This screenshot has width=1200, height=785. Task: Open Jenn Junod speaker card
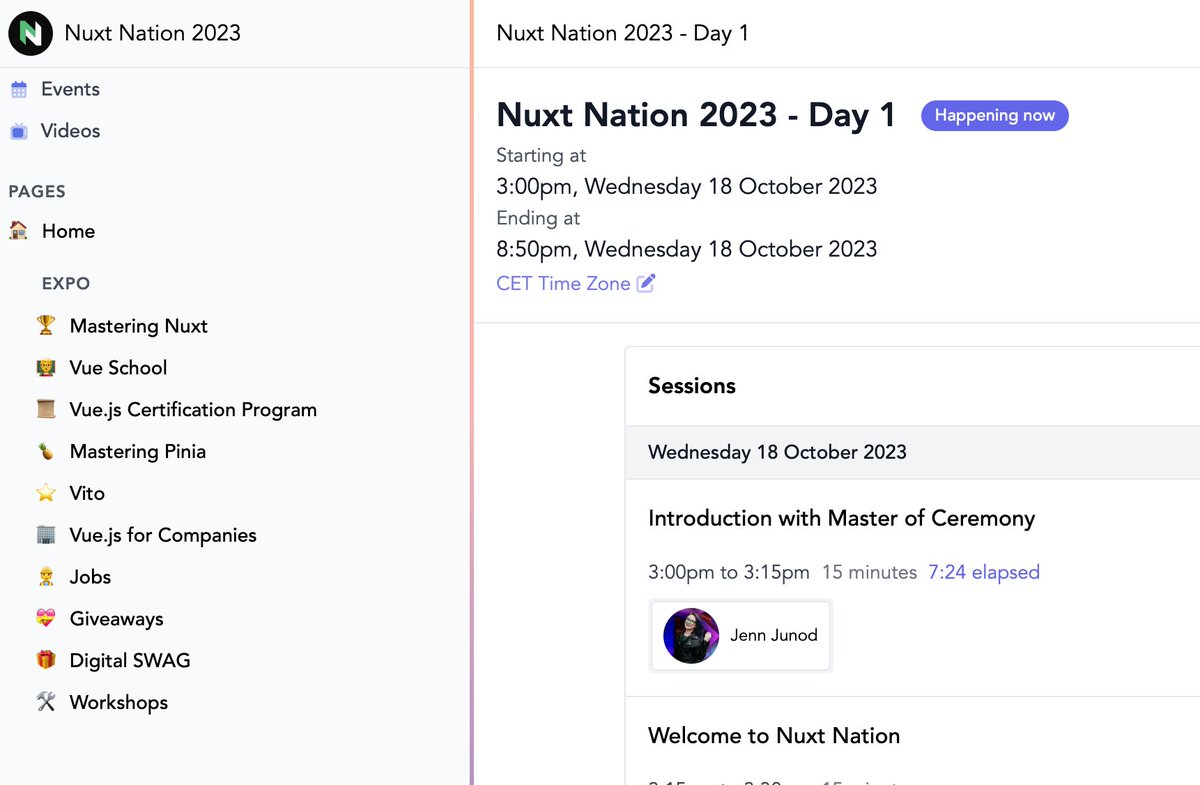coord(740,635)
